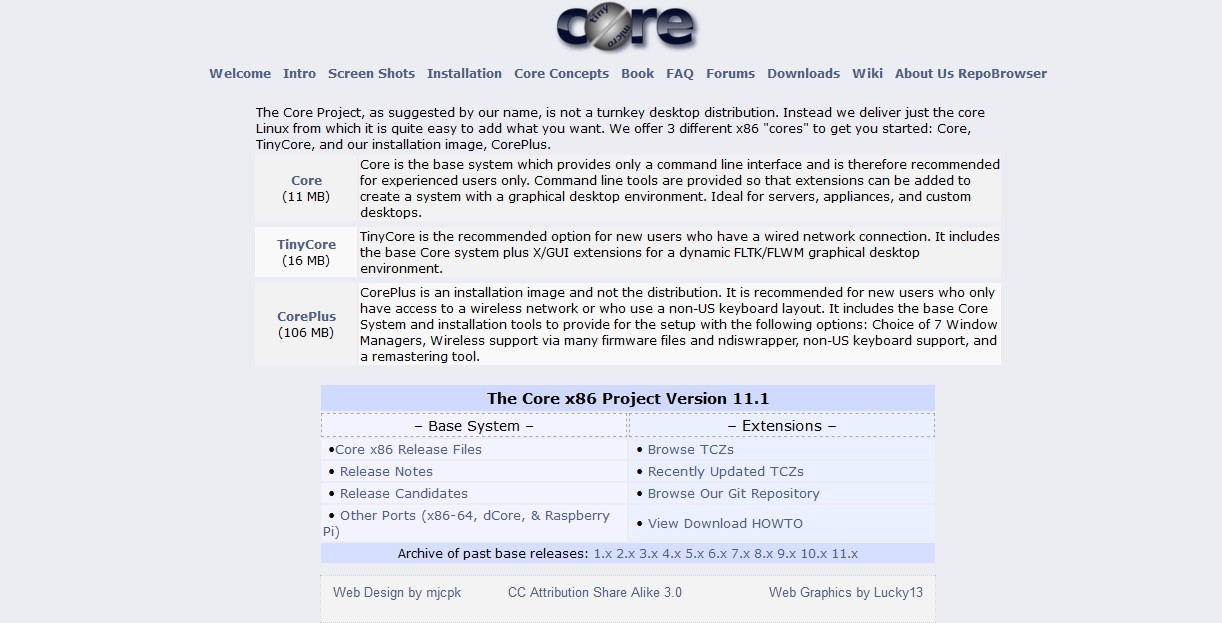Download the CorePlus installation image
This screenshot has width=1222, height=623.
click(x=306, y=316)
